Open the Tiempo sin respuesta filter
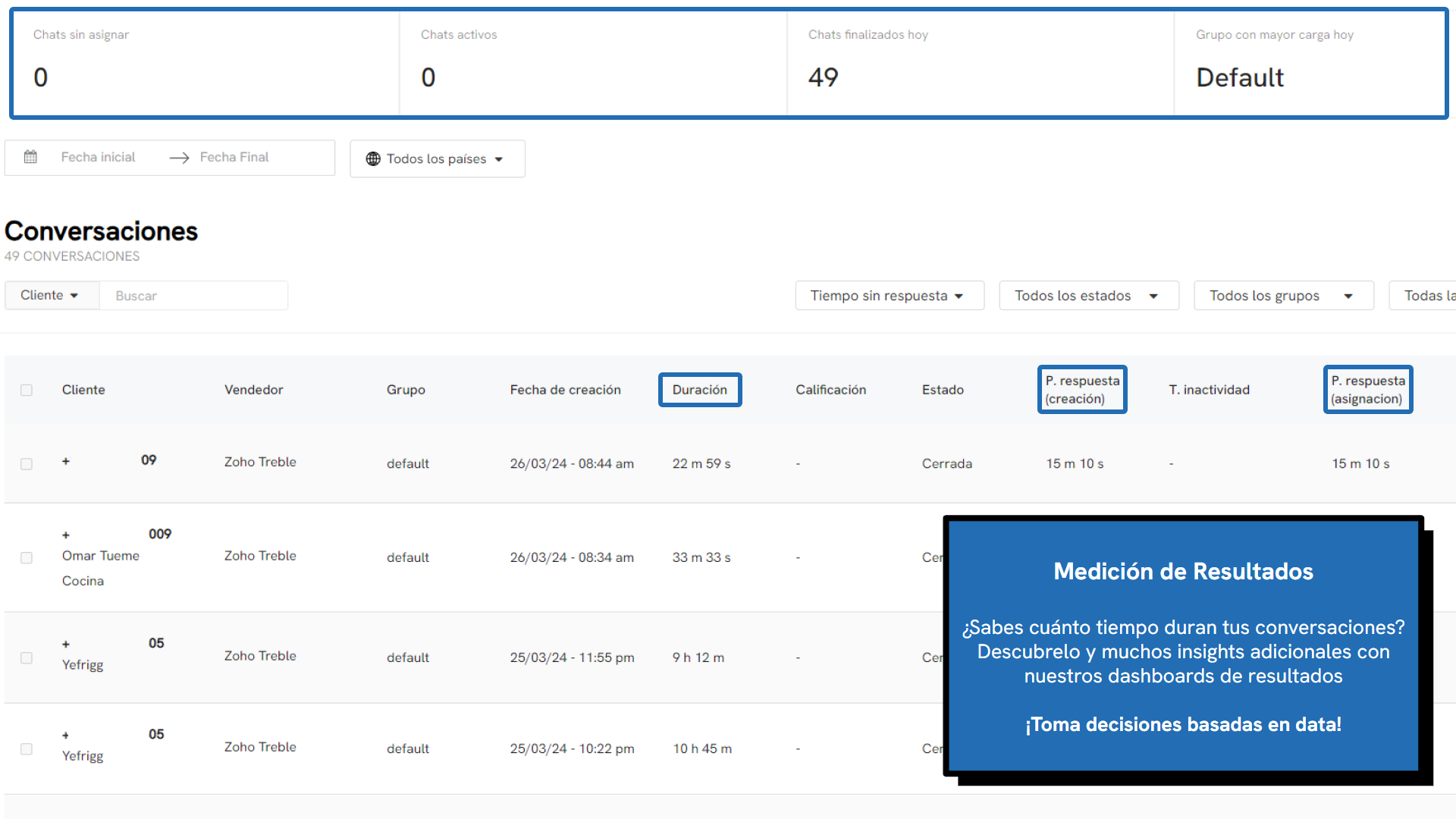The width and height of the screenshot is (1456, 819). (889, 296)
